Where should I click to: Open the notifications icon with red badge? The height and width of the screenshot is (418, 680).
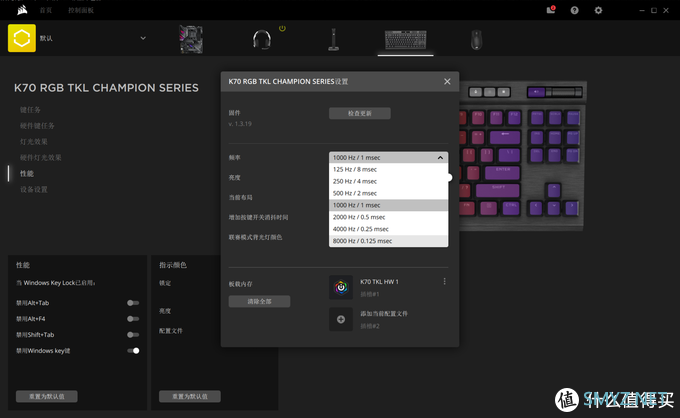pyautogui.click(x=551, y=10)
